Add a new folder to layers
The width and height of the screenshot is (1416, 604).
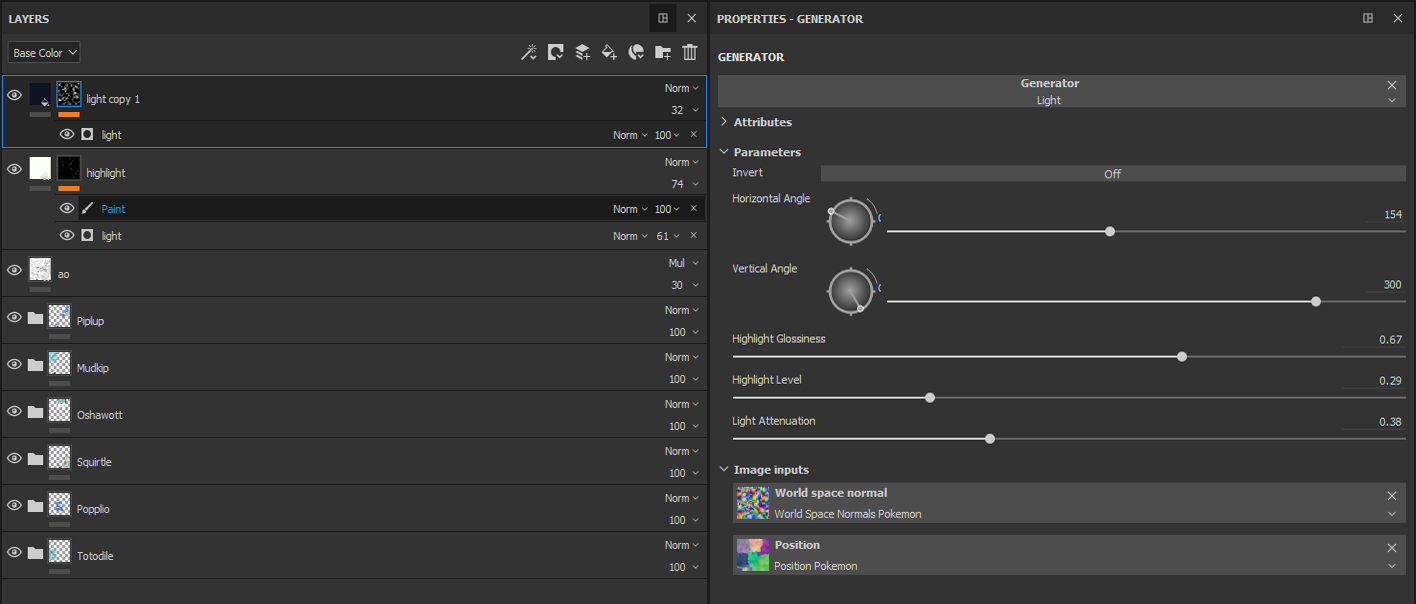click(x=662, y=52)
